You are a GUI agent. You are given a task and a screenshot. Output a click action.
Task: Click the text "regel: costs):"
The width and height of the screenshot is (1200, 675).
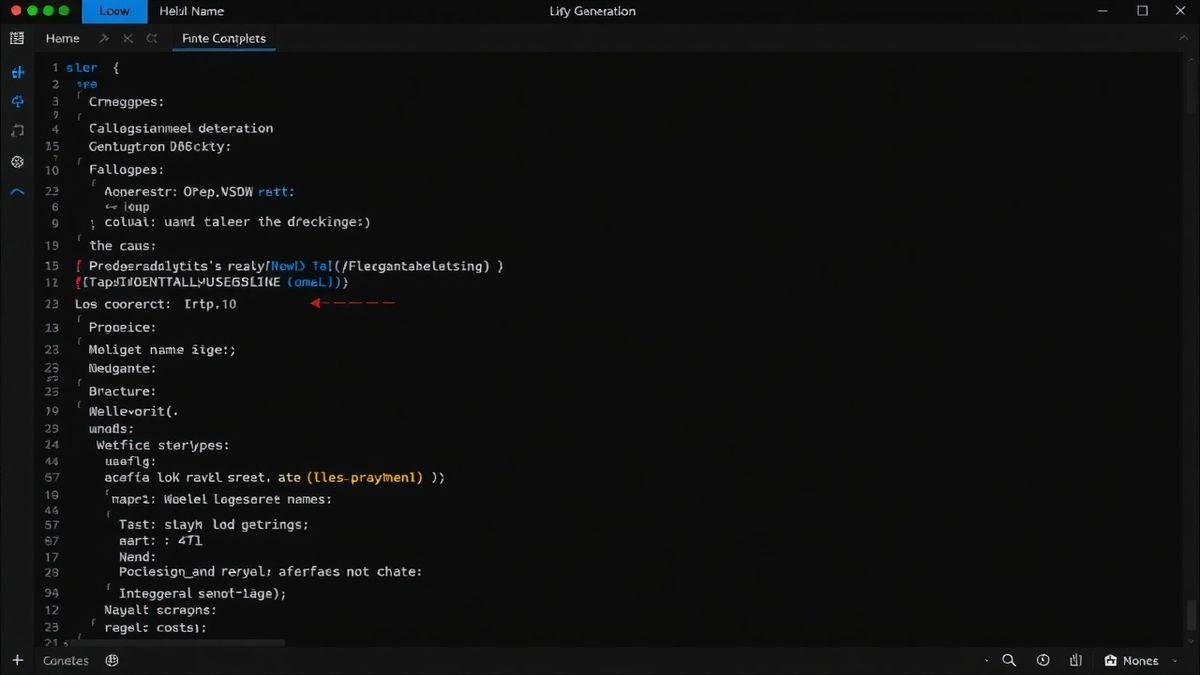[155, 628]
